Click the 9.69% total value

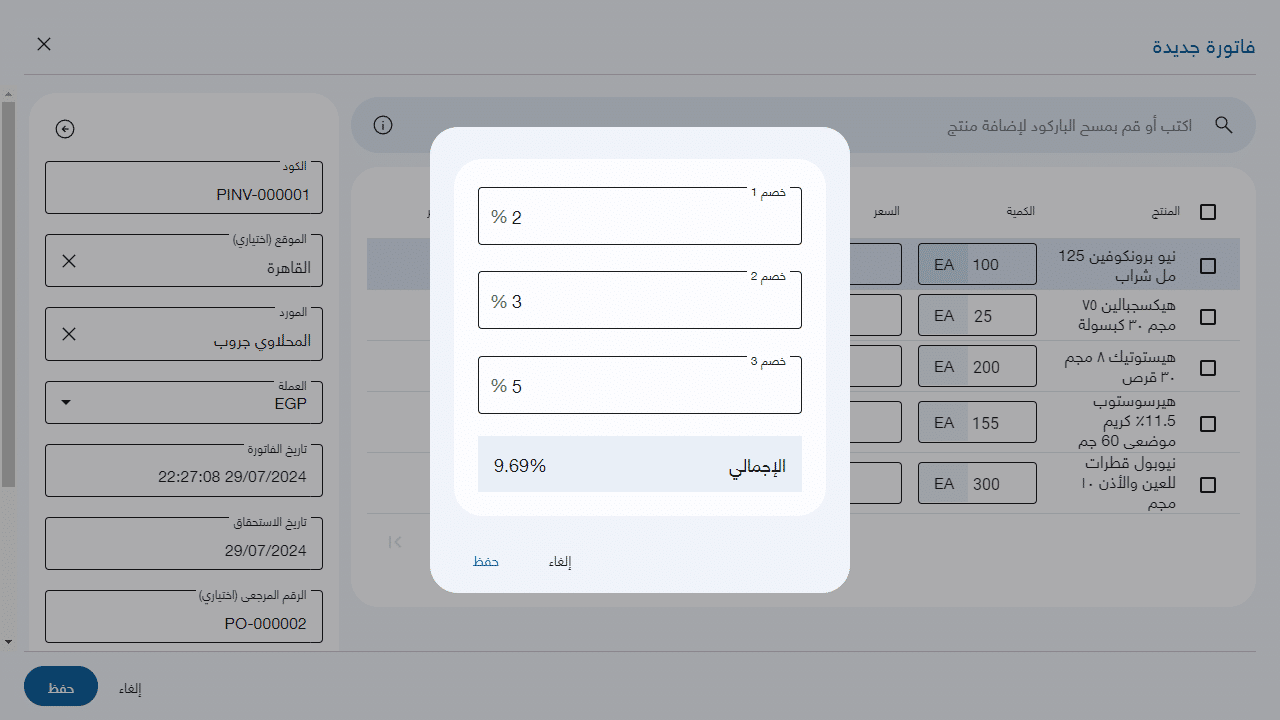point(520,465)
